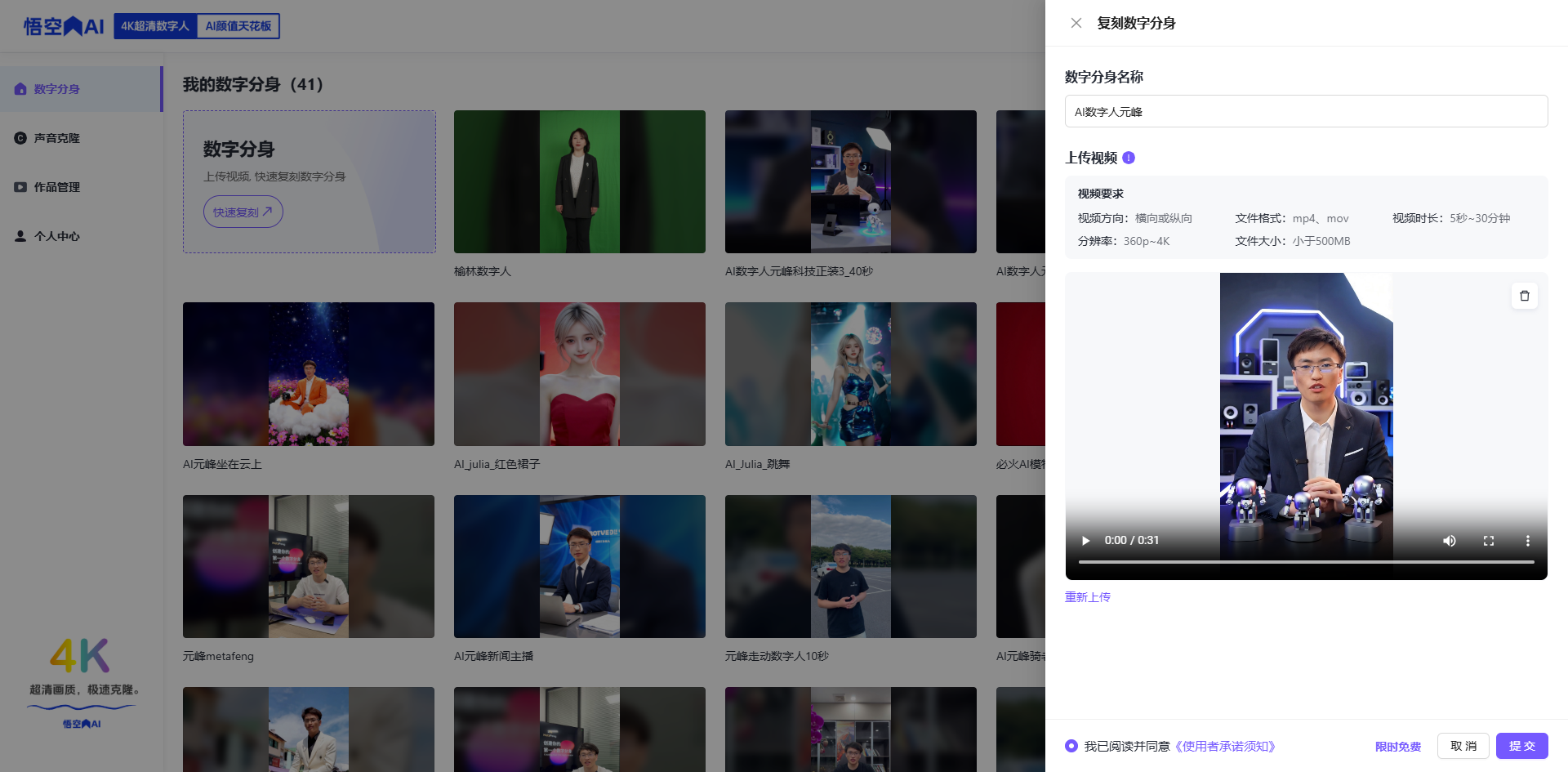The height and width of the screenshot is (772, 1568).
Task: Click the 4K 超清画质 promo banner
Action: [82, 683]
